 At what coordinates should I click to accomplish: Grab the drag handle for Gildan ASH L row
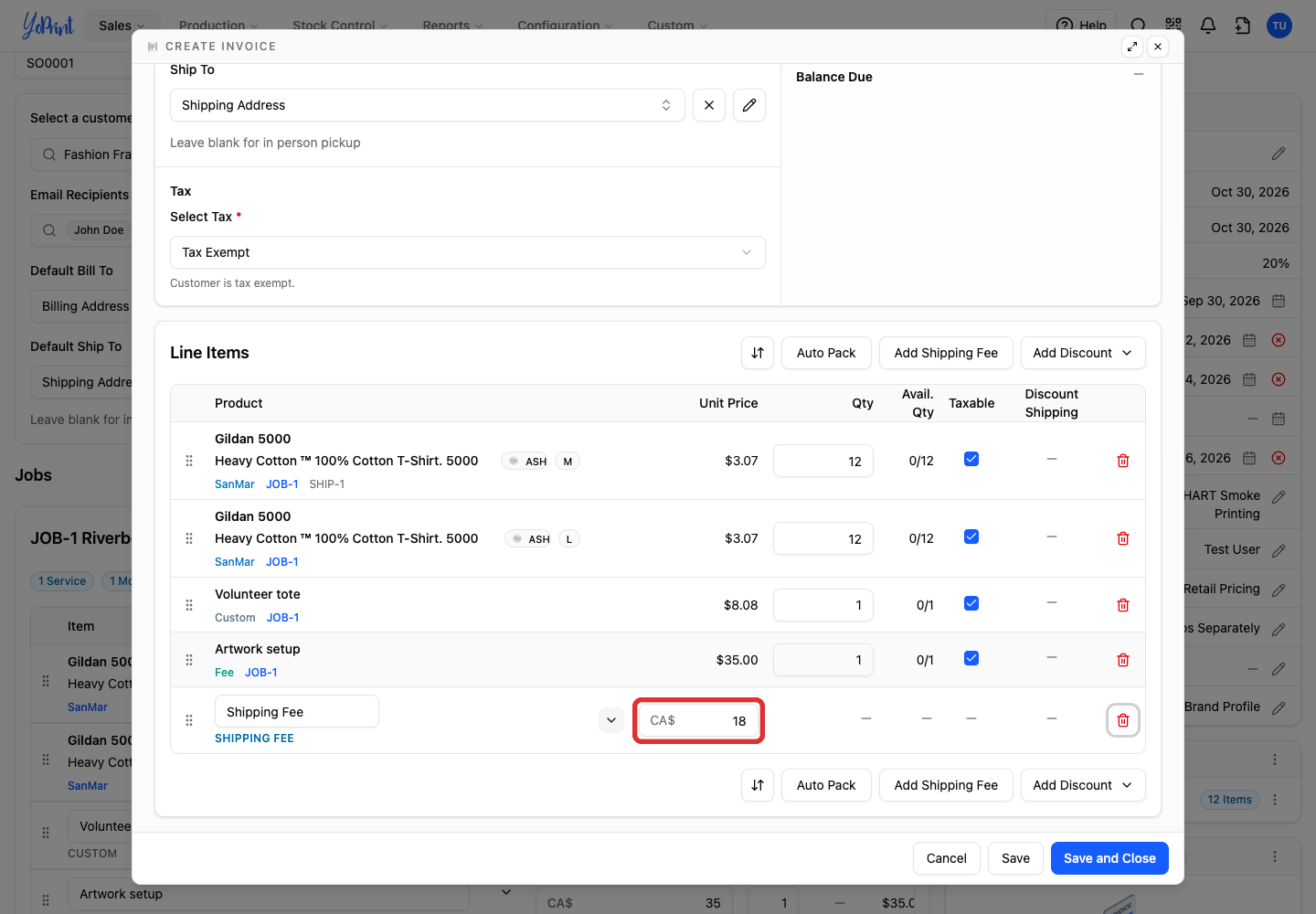tap(189, 538)
